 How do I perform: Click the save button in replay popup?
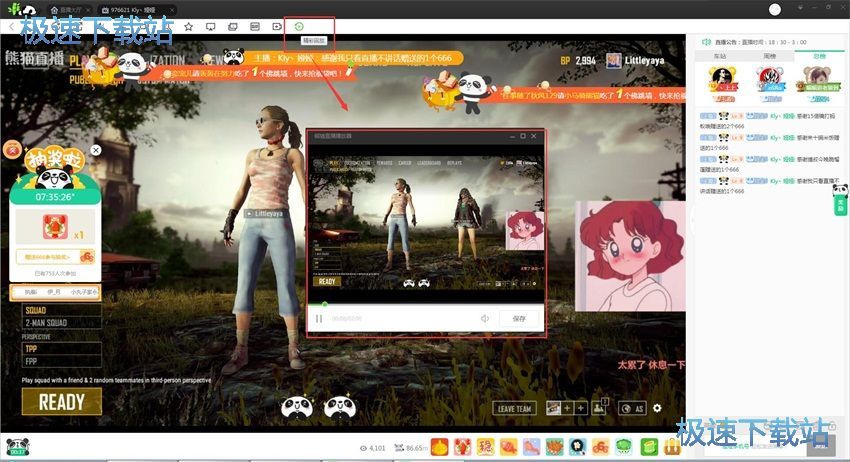click(519, 319)
